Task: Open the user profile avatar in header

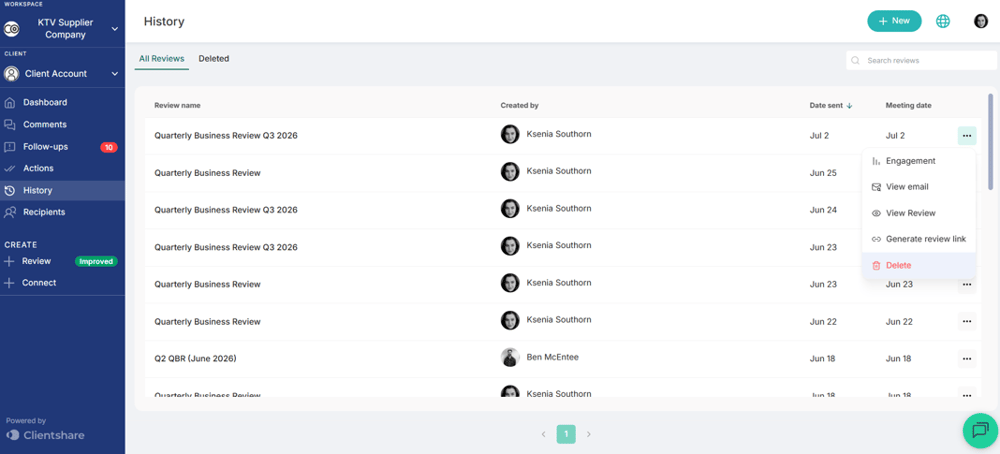Action: (x=981, y=21)
